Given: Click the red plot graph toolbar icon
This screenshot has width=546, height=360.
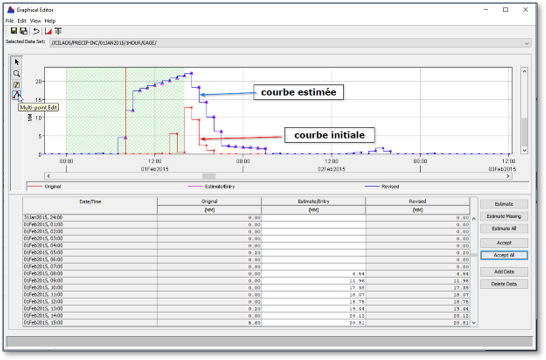Looking at the screenshot, I should [48, 31].
